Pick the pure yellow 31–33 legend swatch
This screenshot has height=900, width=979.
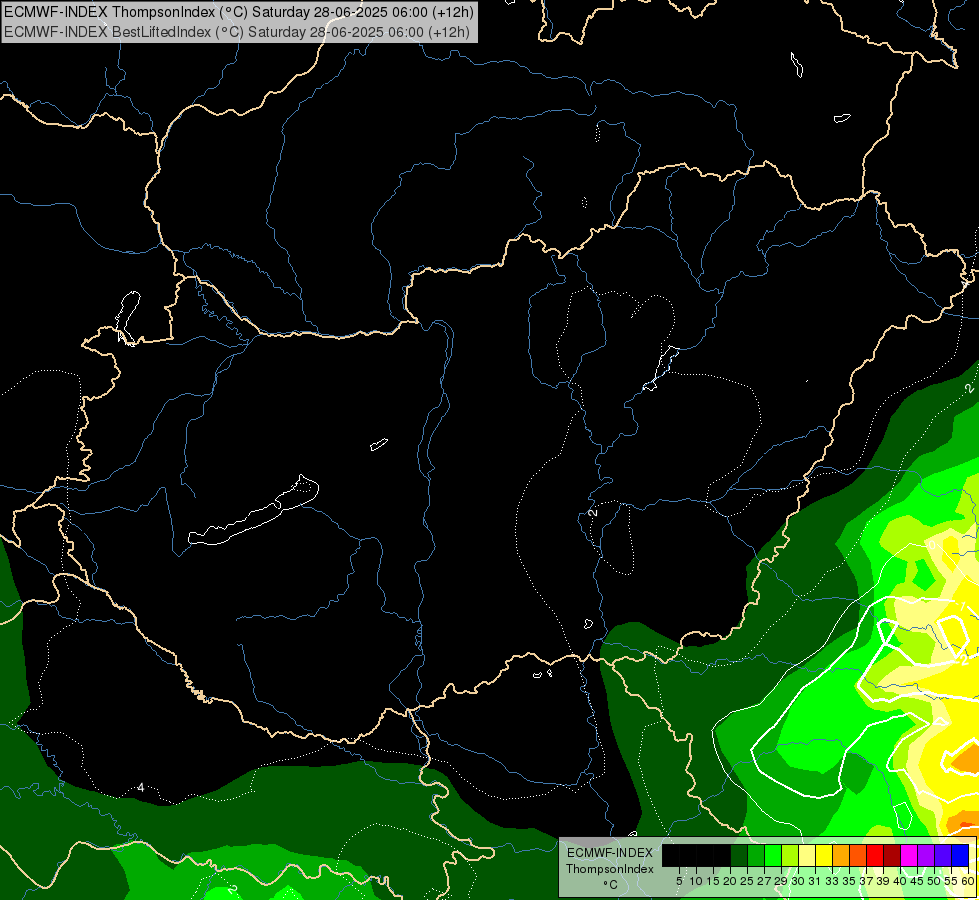824,855
